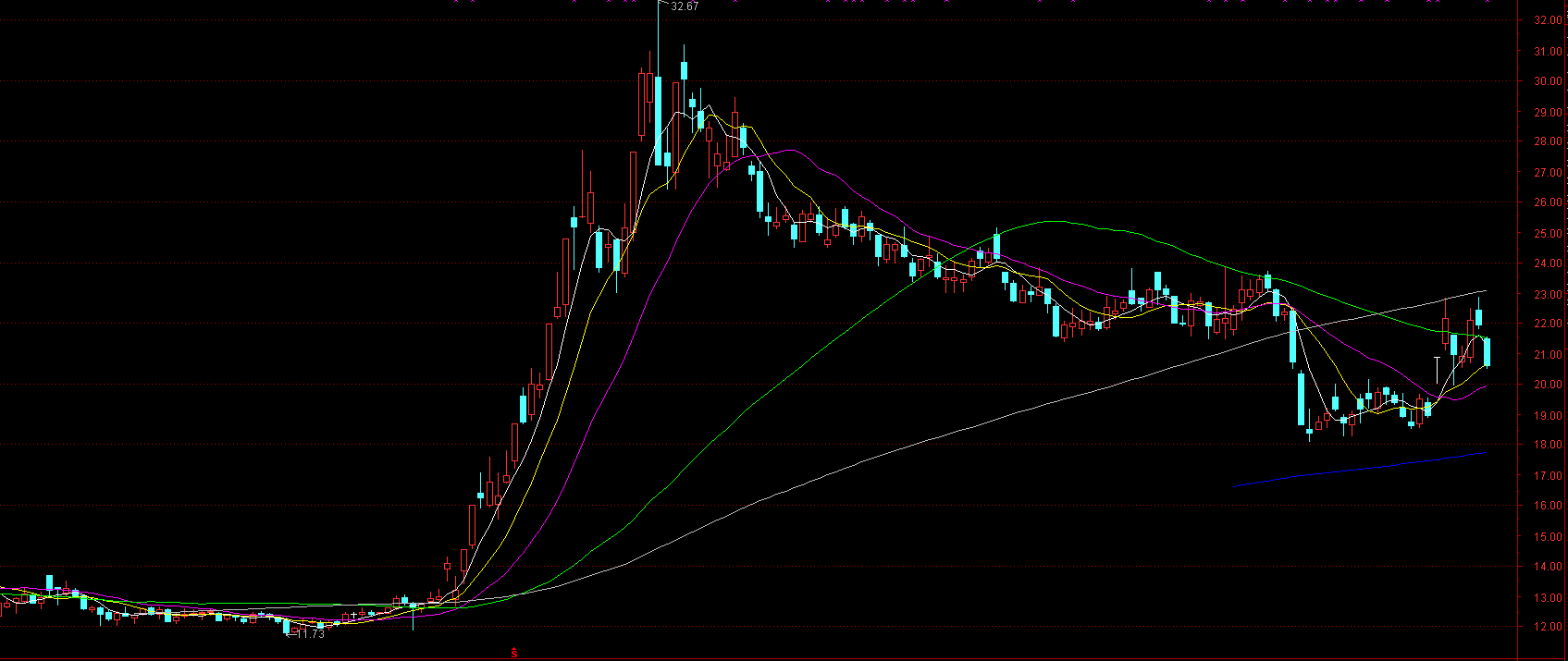The image size is (1568, 661).
Task: Select the 14.00 price axis label
Action: 1548,567
